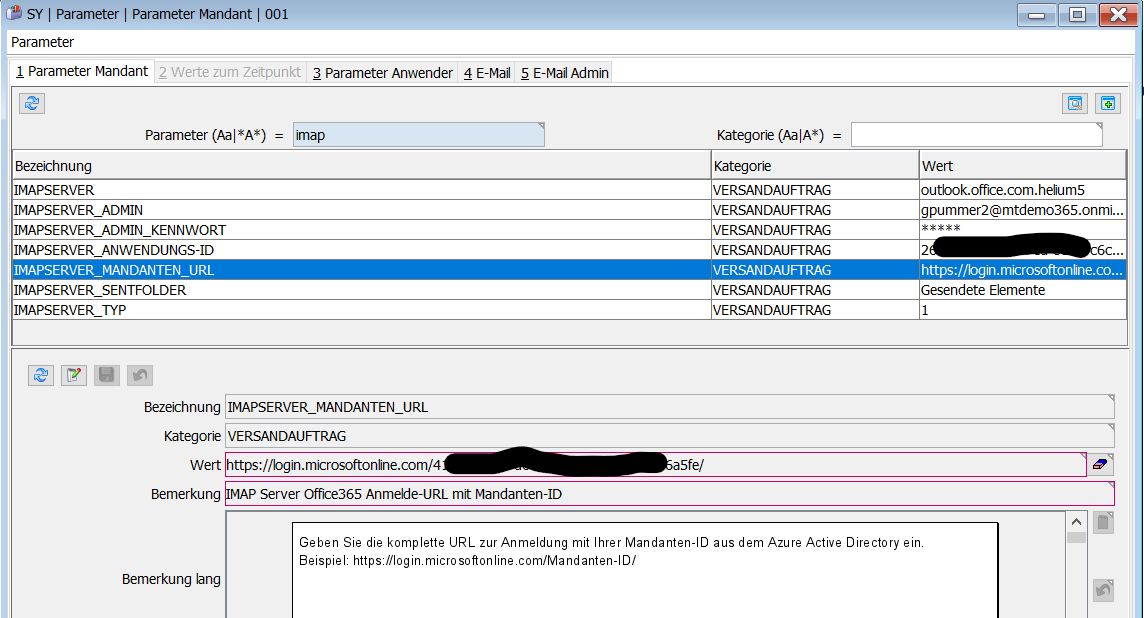Select the IMAPSERVER_SENTFOLDER row
1144x618 pixels.
tap(100, 290)
